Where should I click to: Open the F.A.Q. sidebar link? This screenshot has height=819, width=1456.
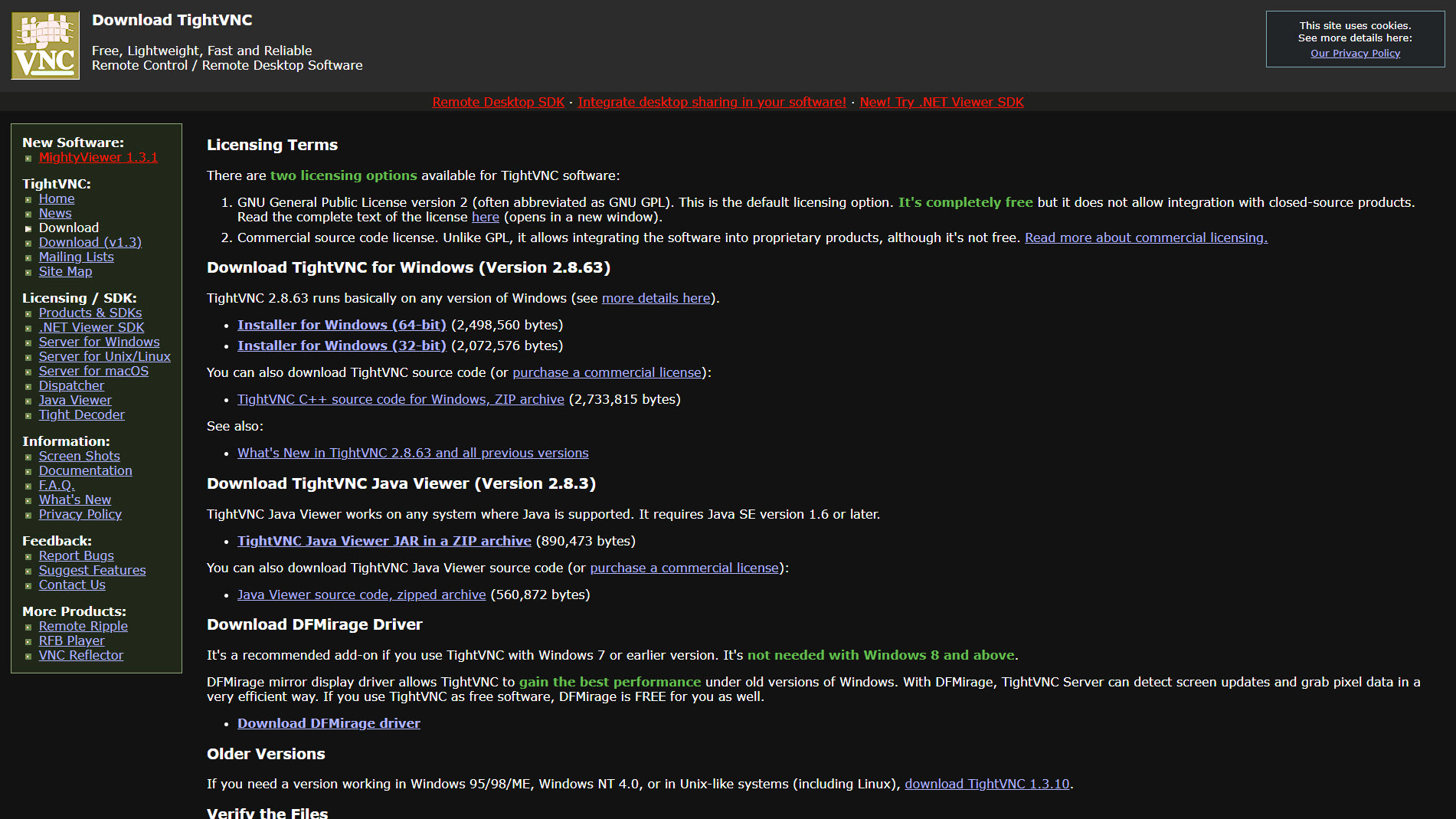click(x=57, y=485)
